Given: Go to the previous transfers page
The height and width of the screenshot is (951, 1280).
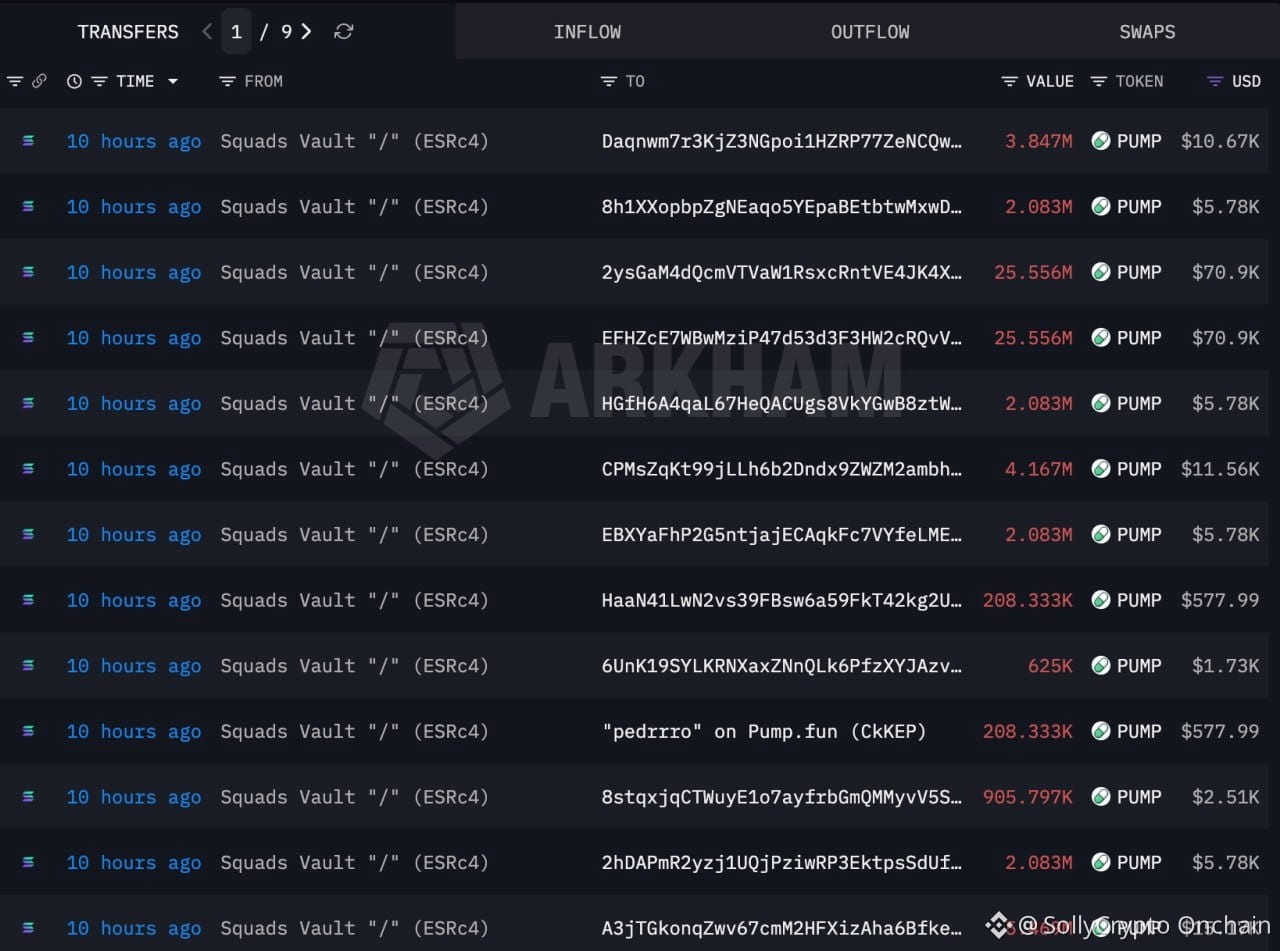Looking at the screenshot, I should (207, 32).
